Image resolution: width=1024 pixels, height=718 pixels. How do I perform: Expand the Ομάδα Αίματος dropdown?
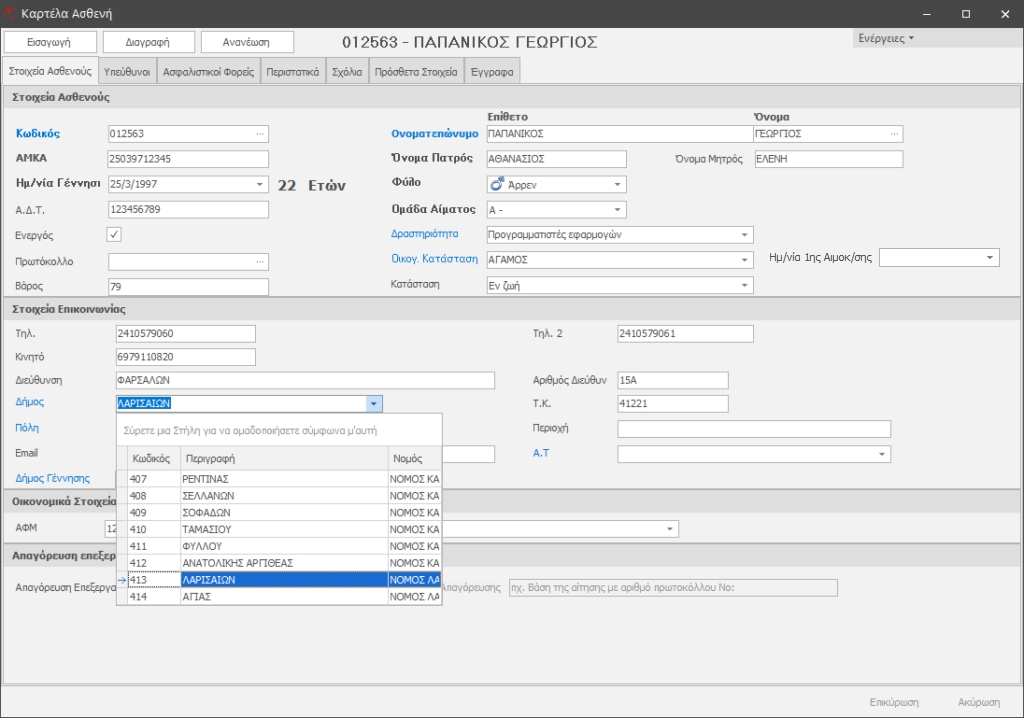[618, 210]
